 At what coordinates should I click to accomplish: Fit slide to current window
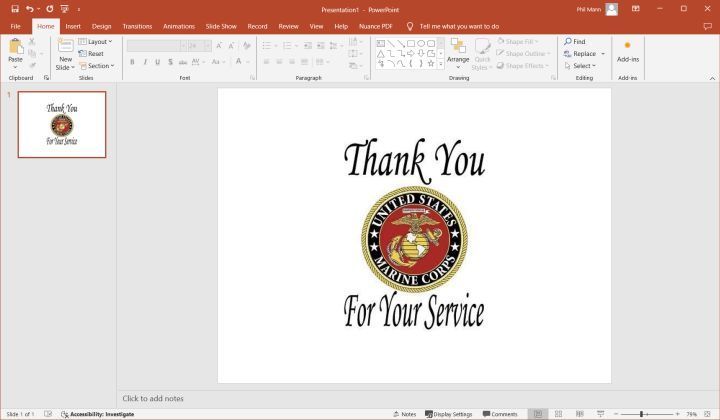click(x=709, y=414)
